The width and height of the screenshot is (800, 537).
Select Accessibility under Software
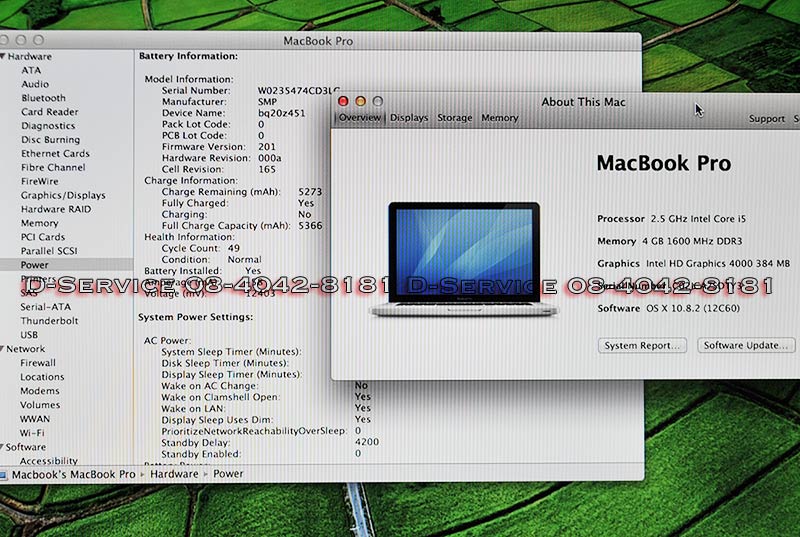[48, 461]
